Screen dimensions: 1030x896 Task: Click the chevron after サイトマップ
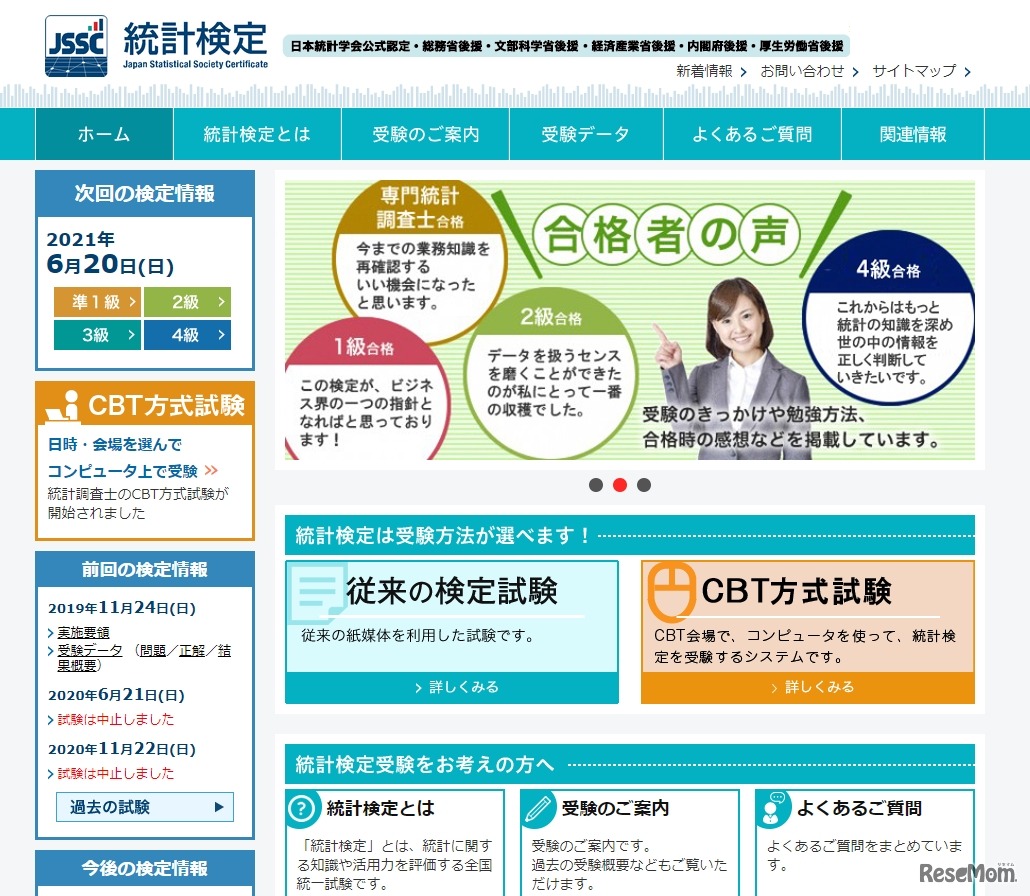967,72
